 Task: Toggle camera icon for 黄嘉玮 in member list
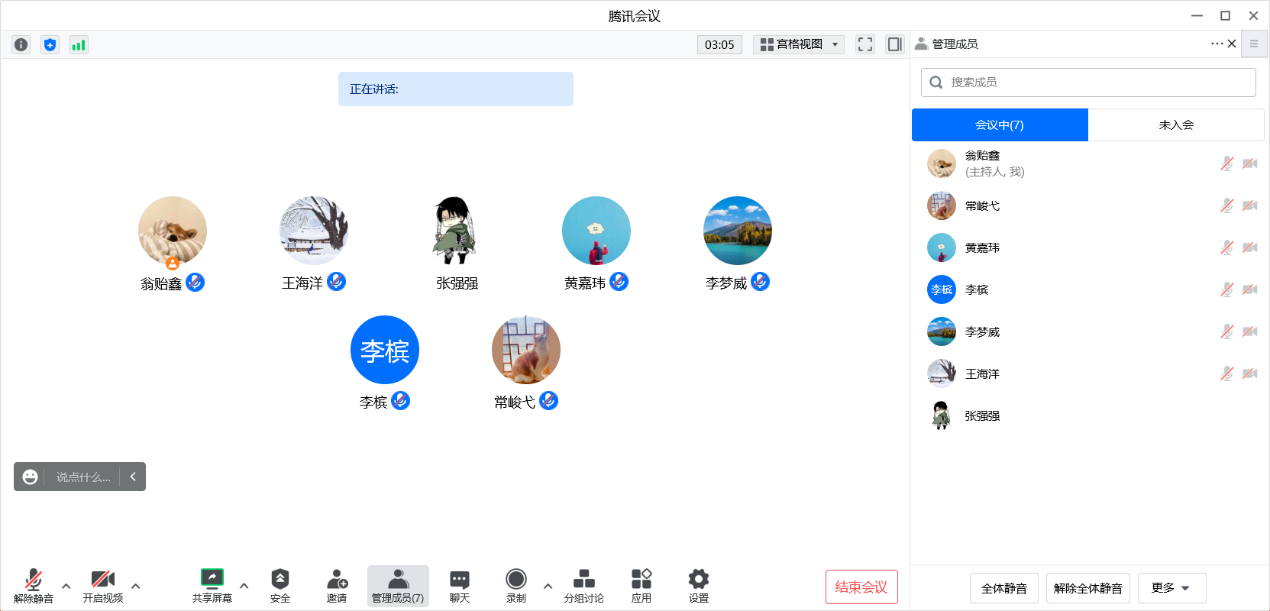coord(1249,248)
